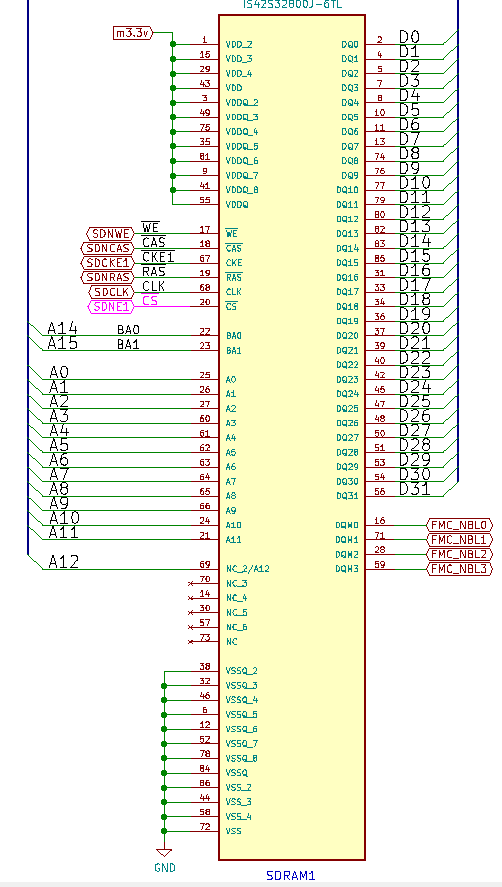Click the A14 net label

point(63,329)
